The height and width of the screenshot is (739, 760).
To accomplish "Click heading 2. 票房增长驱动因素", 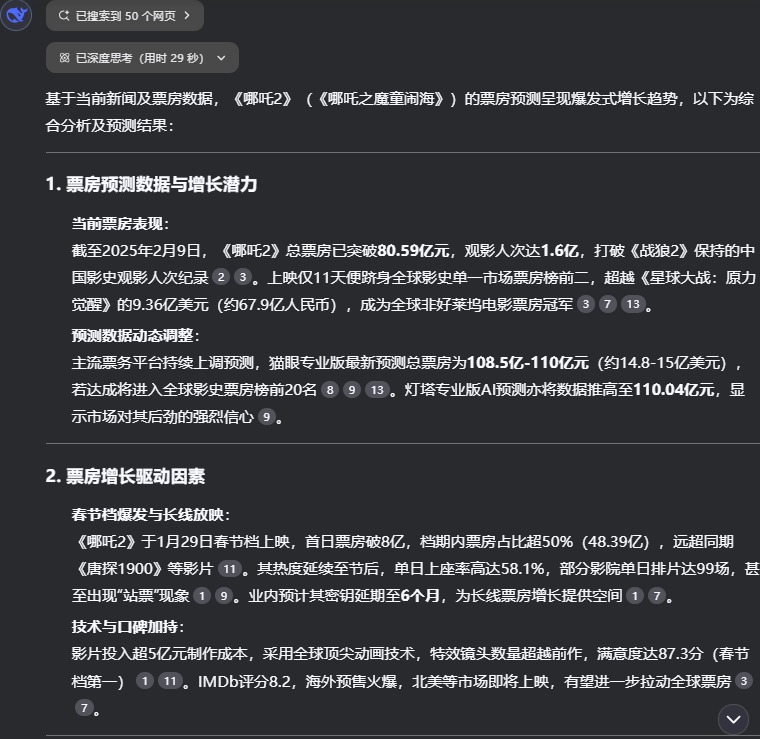I will [125, 476].
